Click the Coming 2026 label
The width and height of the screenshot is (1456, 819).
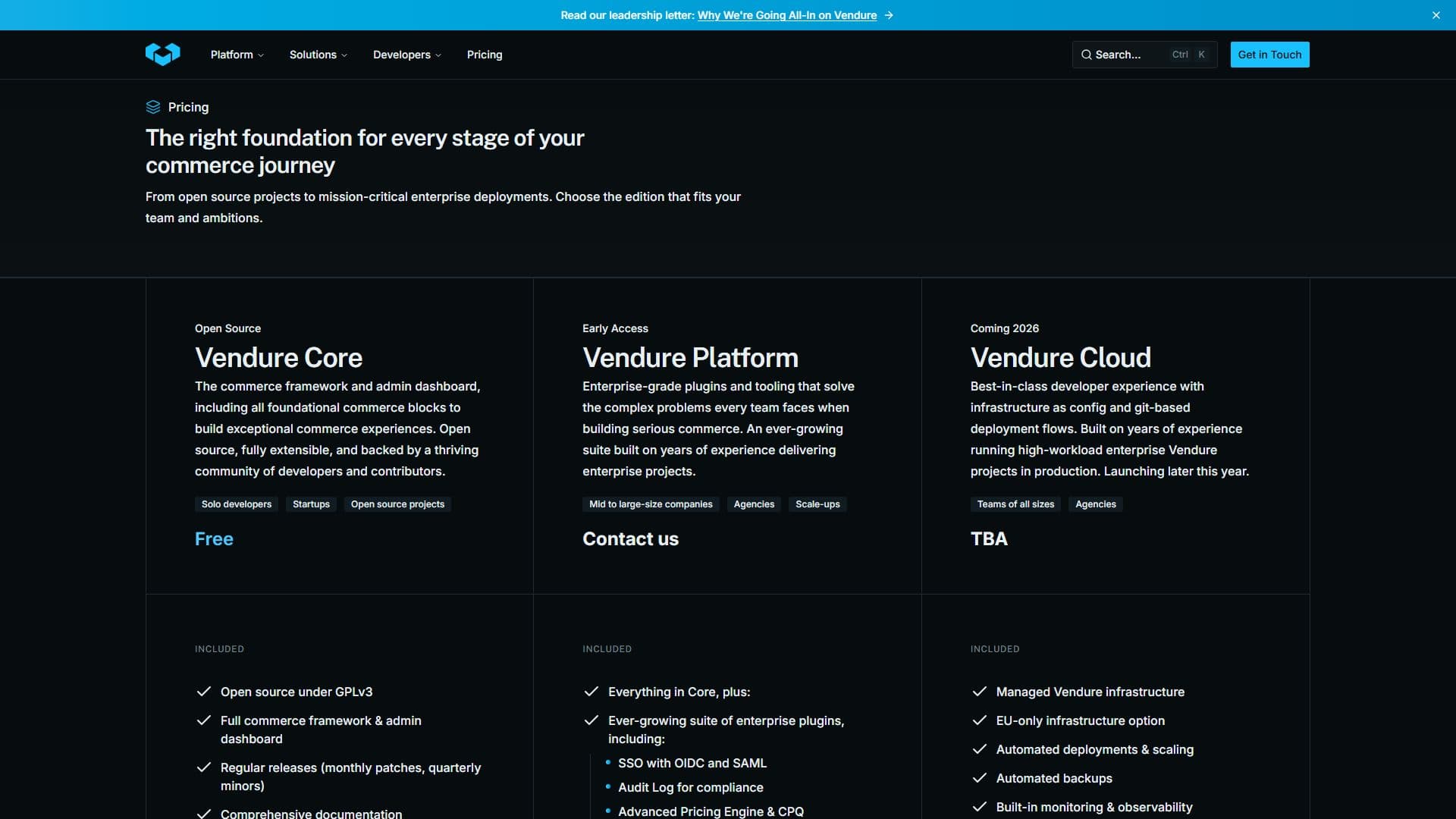(x=1005, y=328)
